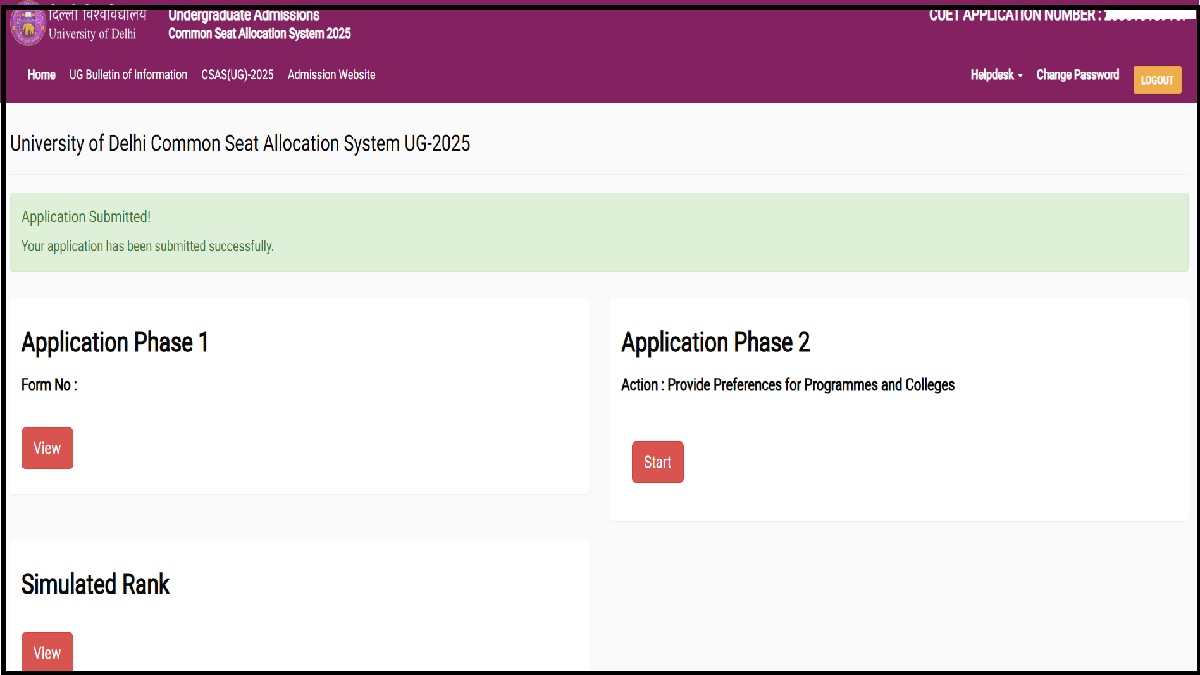
Task: Click the Simulated Rank heading
Action: pos(96,585)
